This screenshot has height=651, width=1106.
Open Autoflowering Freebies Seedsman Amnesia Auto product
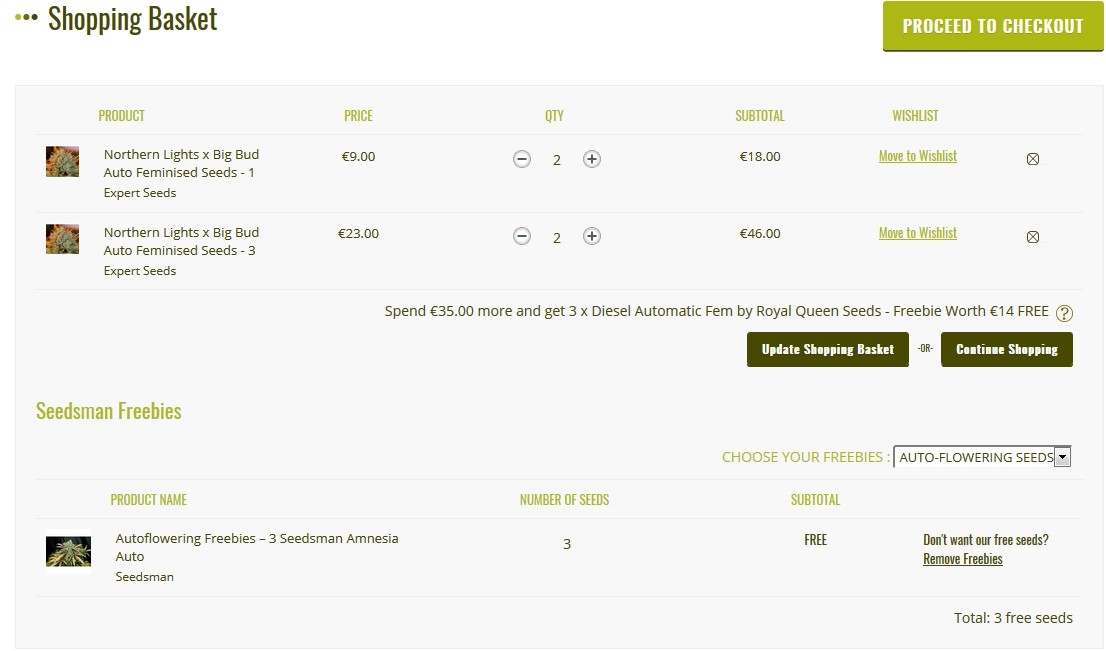click(x=256, y=547)
